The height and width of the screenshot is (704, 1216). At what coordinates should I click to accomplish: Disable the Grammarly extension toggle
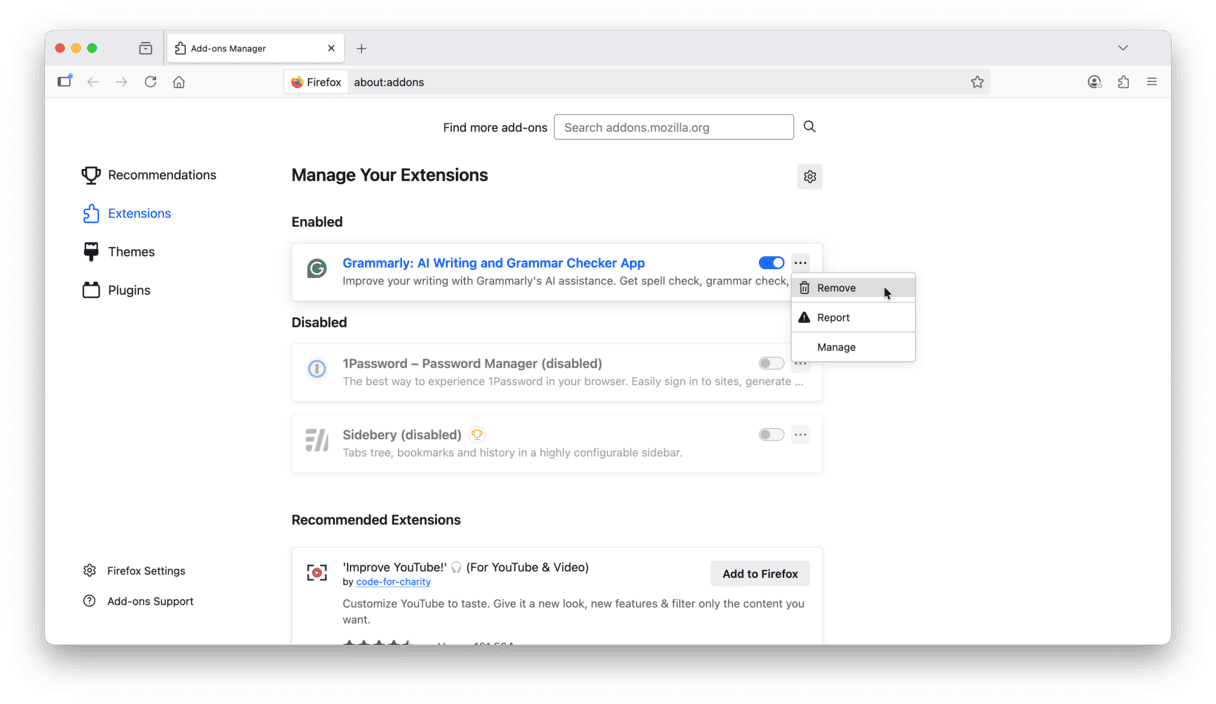[x=771, y=263]
